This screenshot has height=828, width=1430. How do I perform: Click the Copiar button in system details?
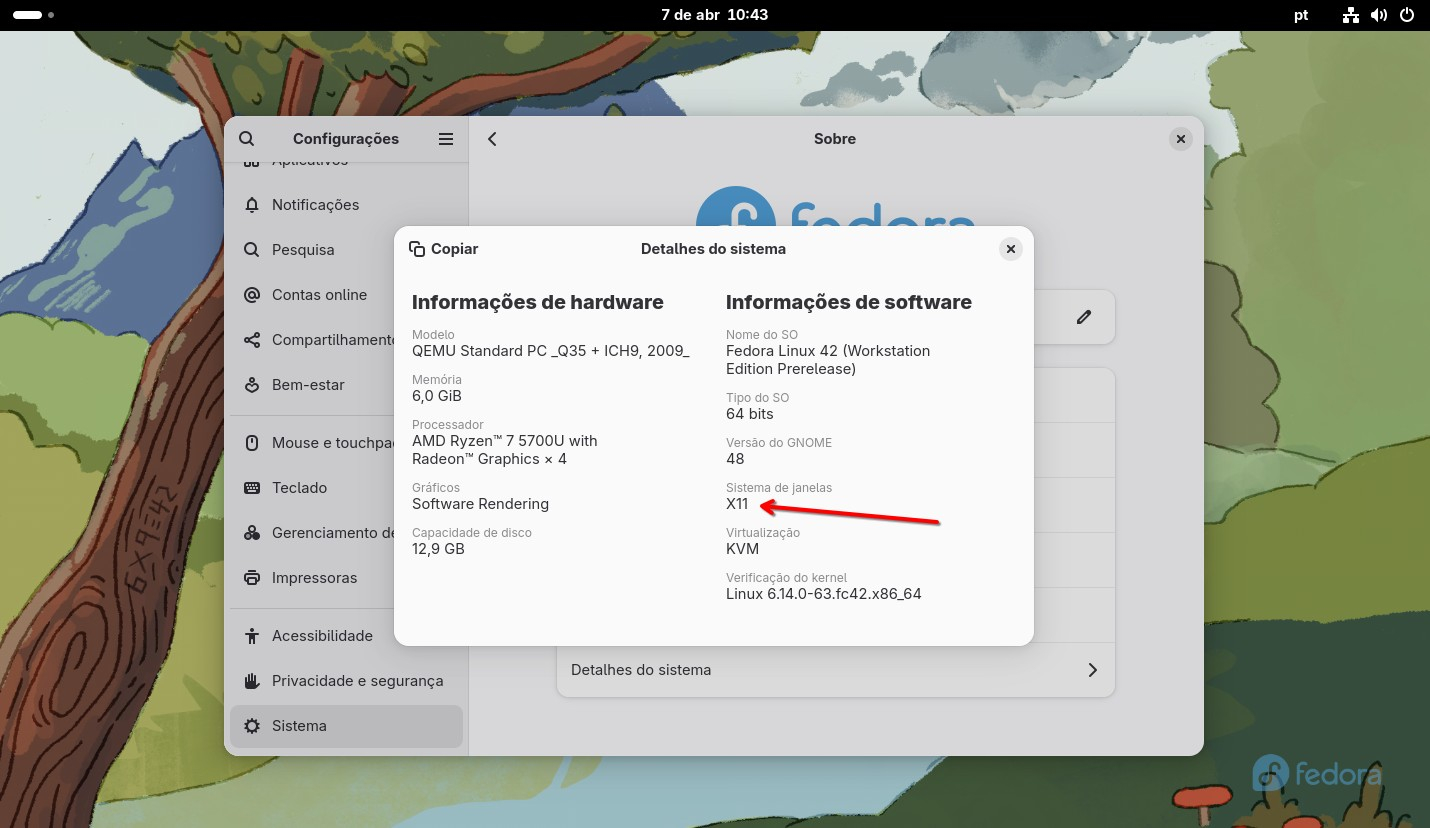pos(444,249)
